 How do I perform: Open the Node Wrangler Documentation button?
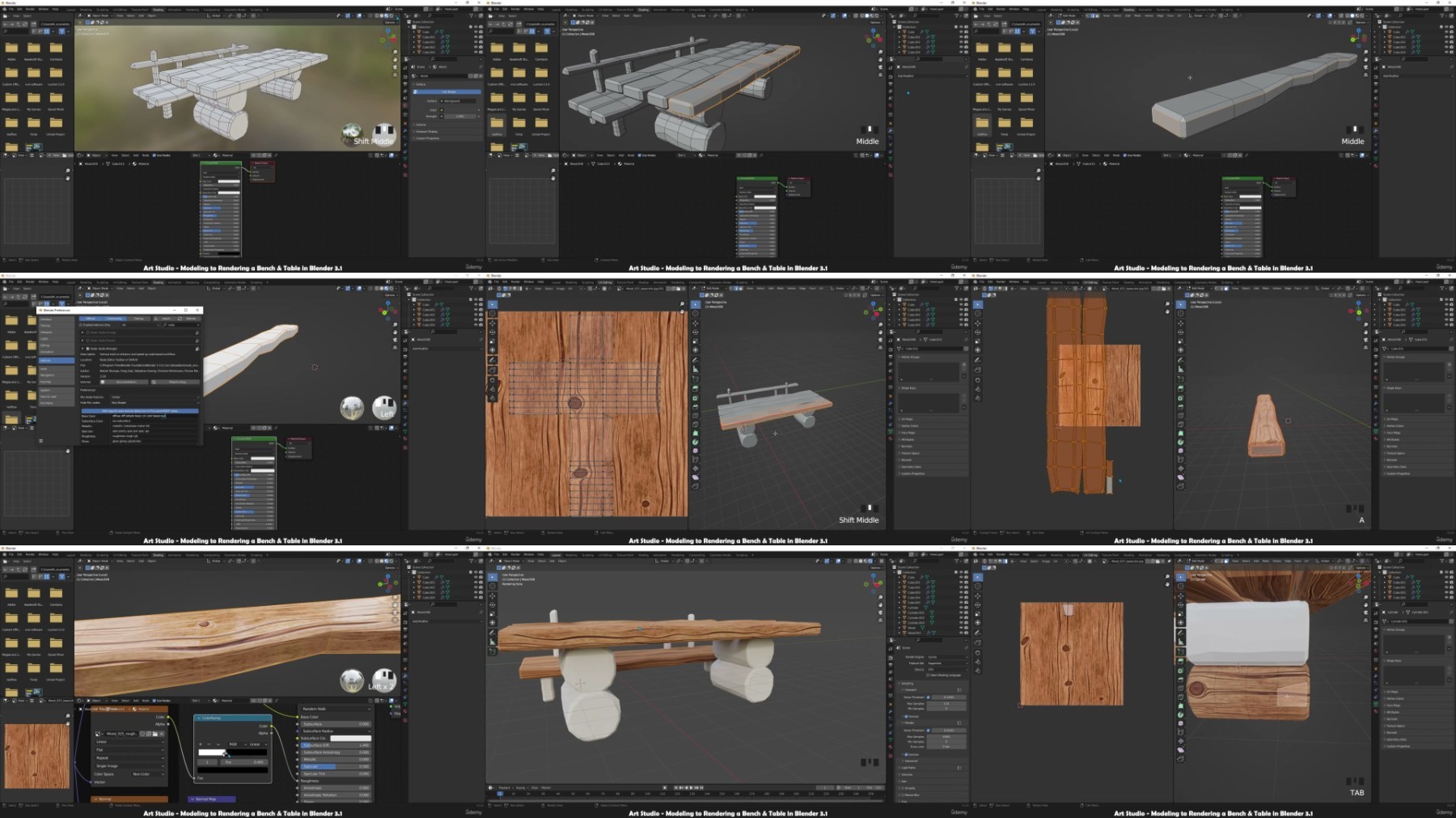pyautogui.click(x=125, y=382)
